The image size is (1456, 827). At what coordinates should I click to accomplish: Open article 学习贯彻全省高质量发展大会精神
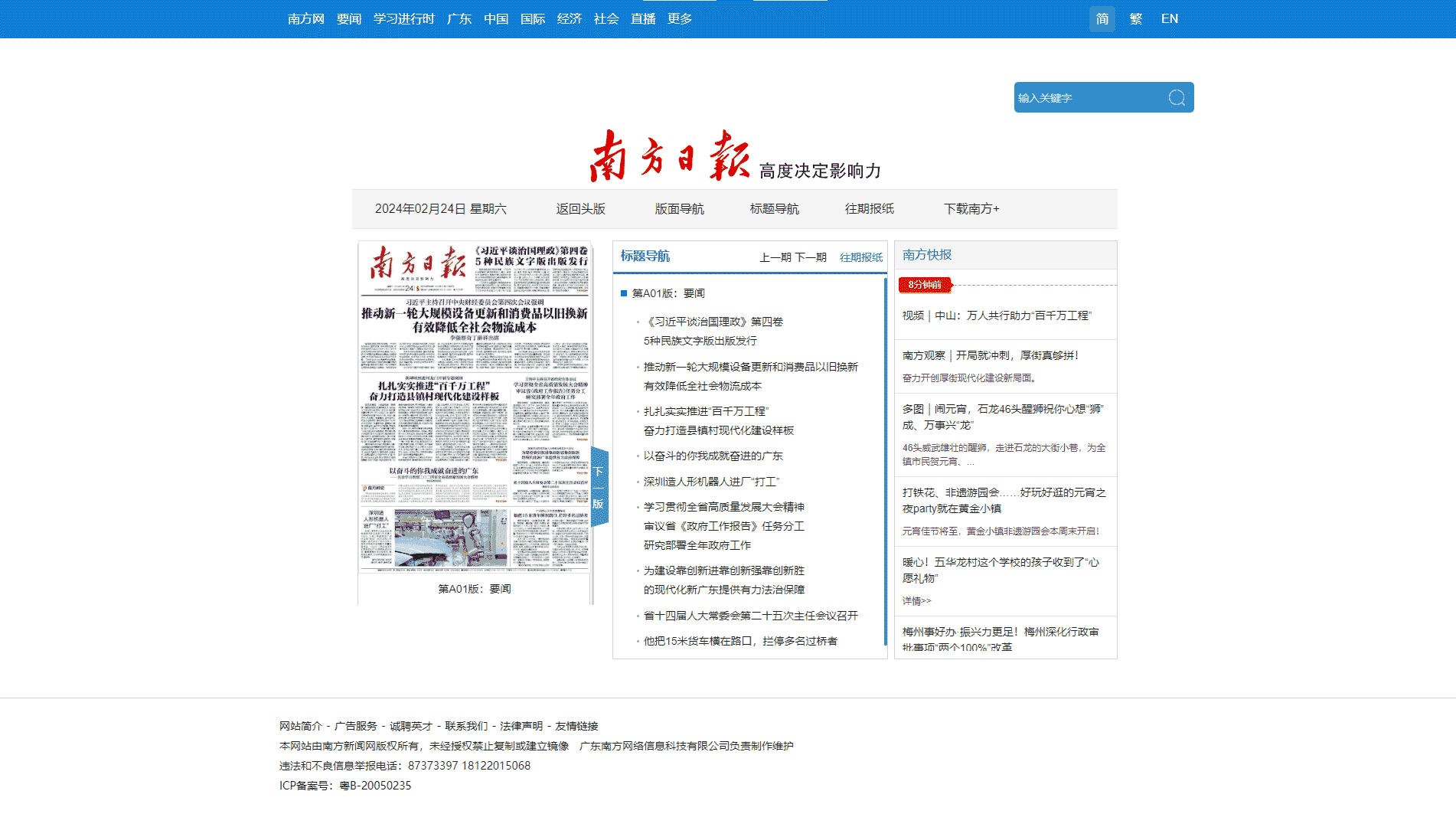pyautogui.click(x=724, y=526)
